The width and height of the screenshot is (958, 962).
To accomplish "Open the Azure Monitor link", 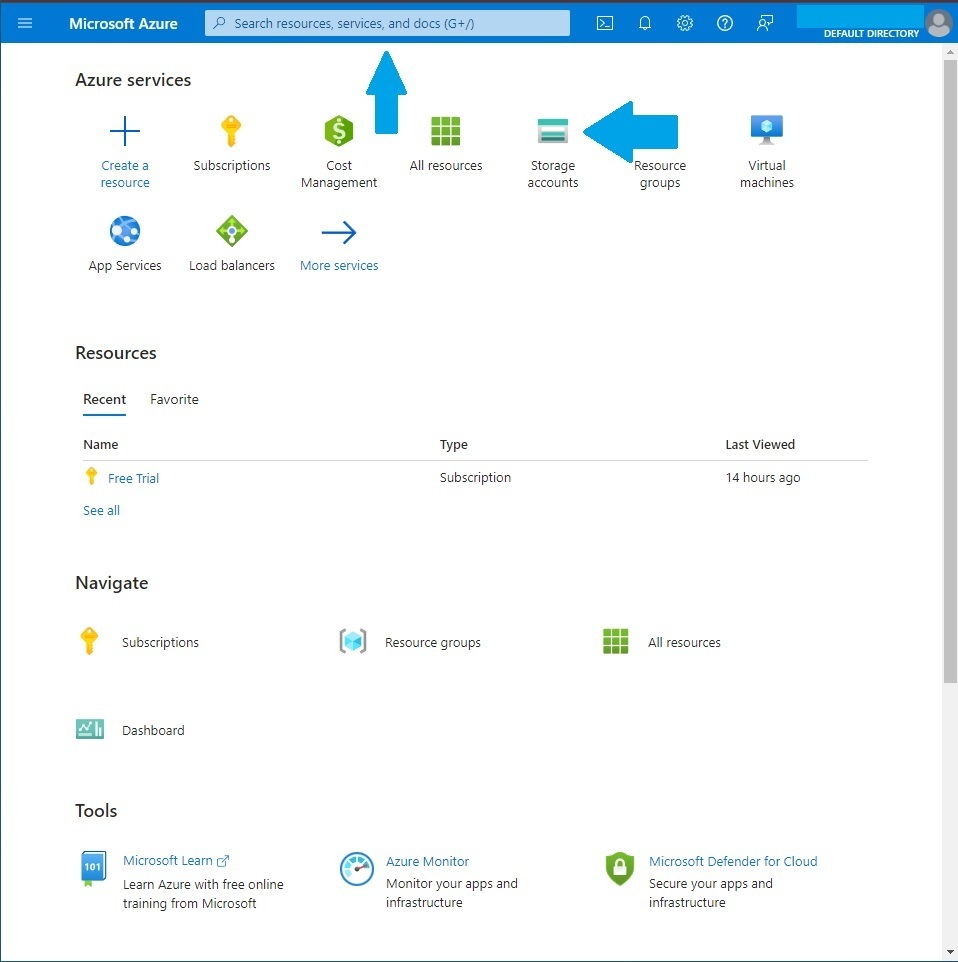I will tap(427, 861).
